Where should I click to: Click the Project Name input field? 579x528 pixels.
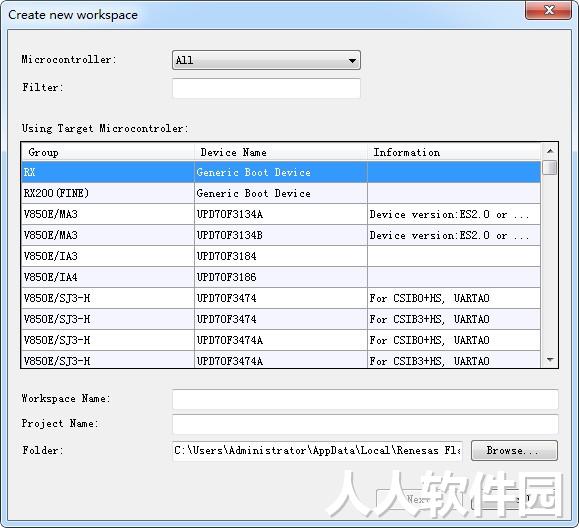[365, 424]
